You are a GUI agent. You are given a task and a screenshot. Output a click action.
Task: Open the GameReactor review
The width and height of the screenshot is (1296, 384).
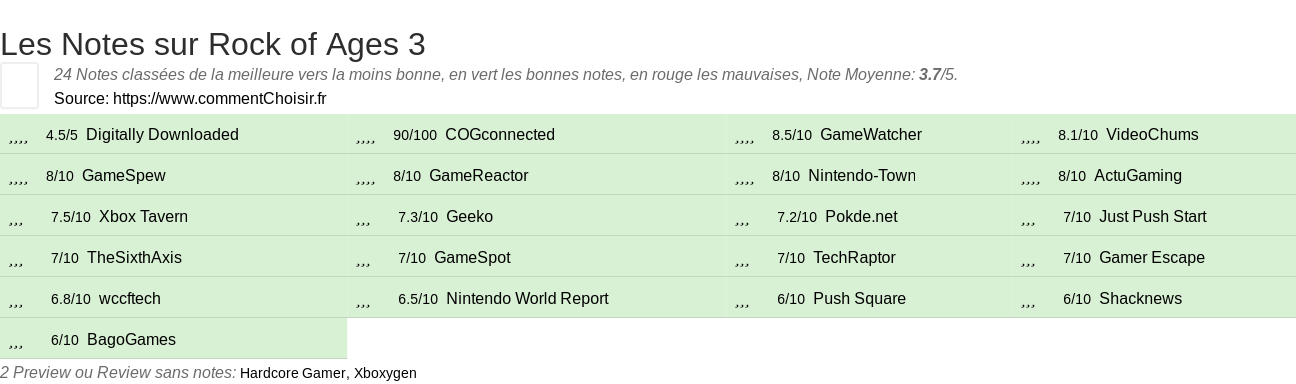pos(479,175)
